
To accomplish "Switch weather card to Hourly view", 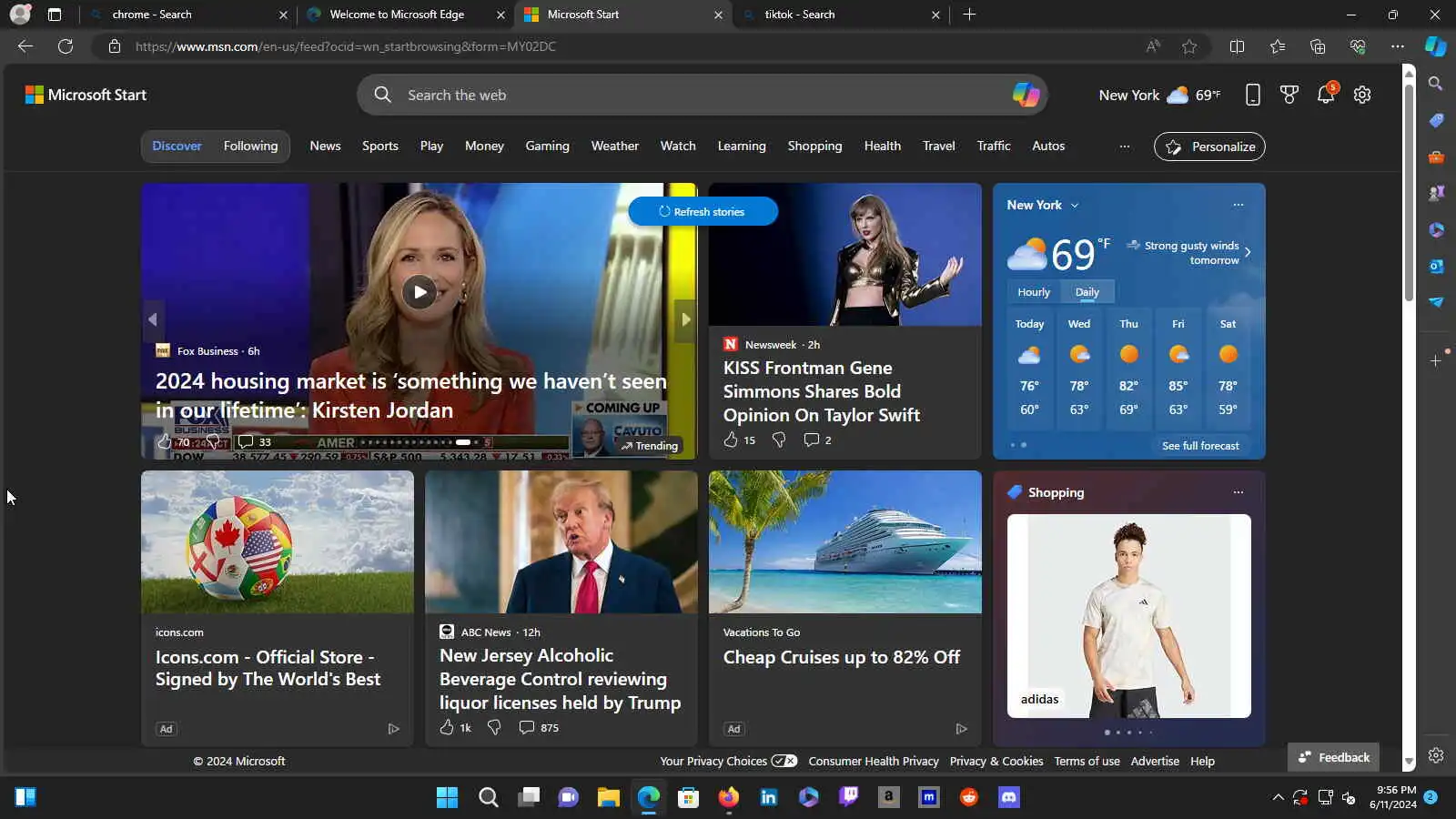I will click(1034, 292).
